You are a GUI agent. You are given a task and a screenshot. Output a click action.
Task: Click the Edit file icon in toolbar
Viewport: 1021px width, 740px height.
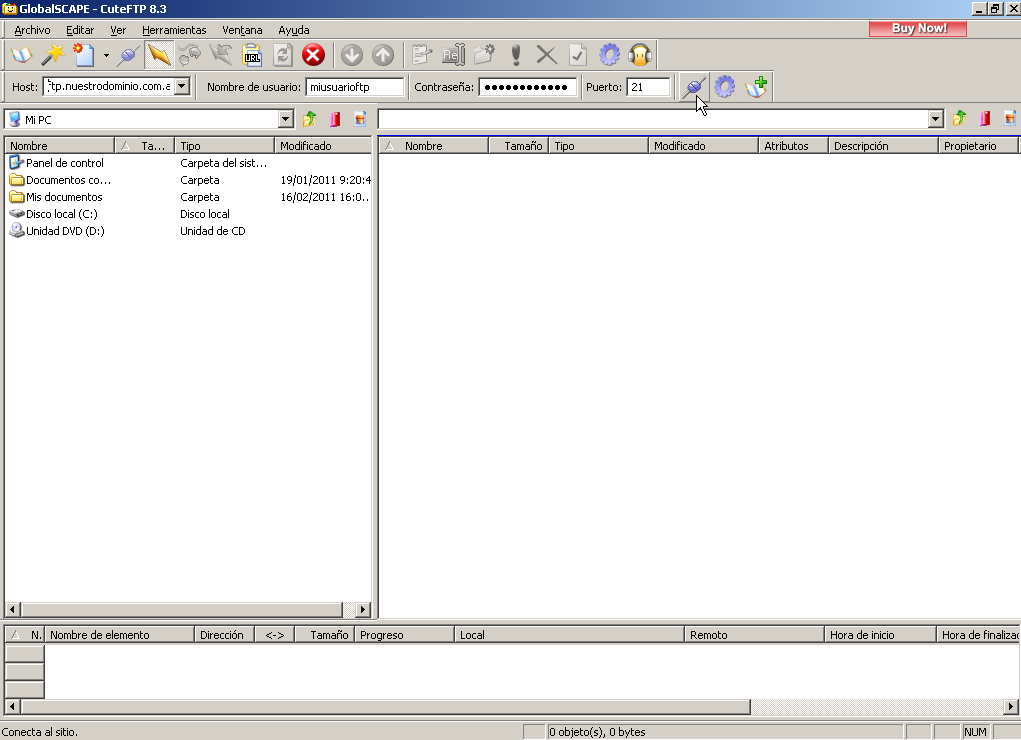(422, 55)
